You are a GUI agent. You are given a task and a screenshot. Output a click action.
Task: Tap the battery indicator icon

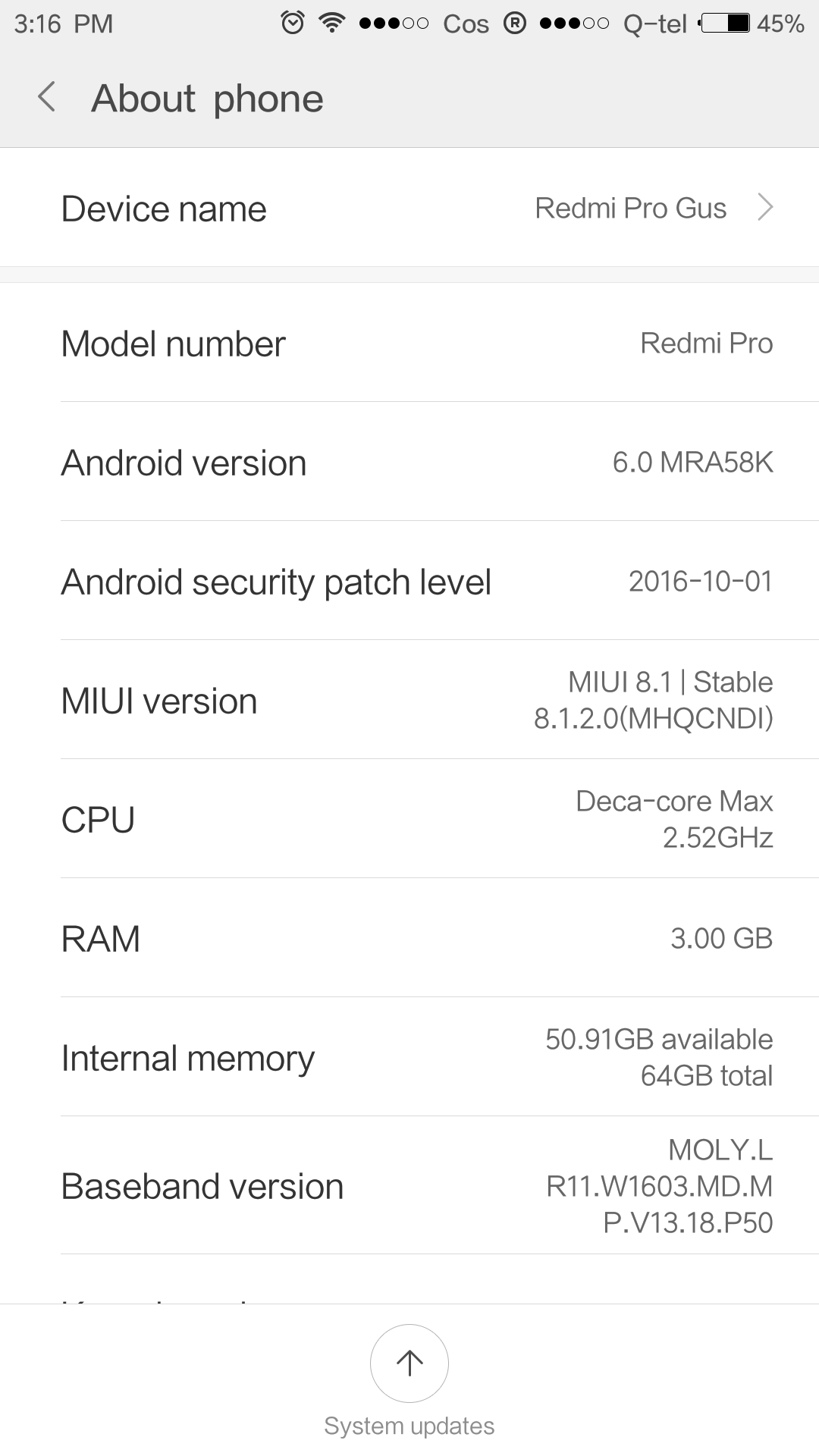pyautogui.click(x=725, y=24)
